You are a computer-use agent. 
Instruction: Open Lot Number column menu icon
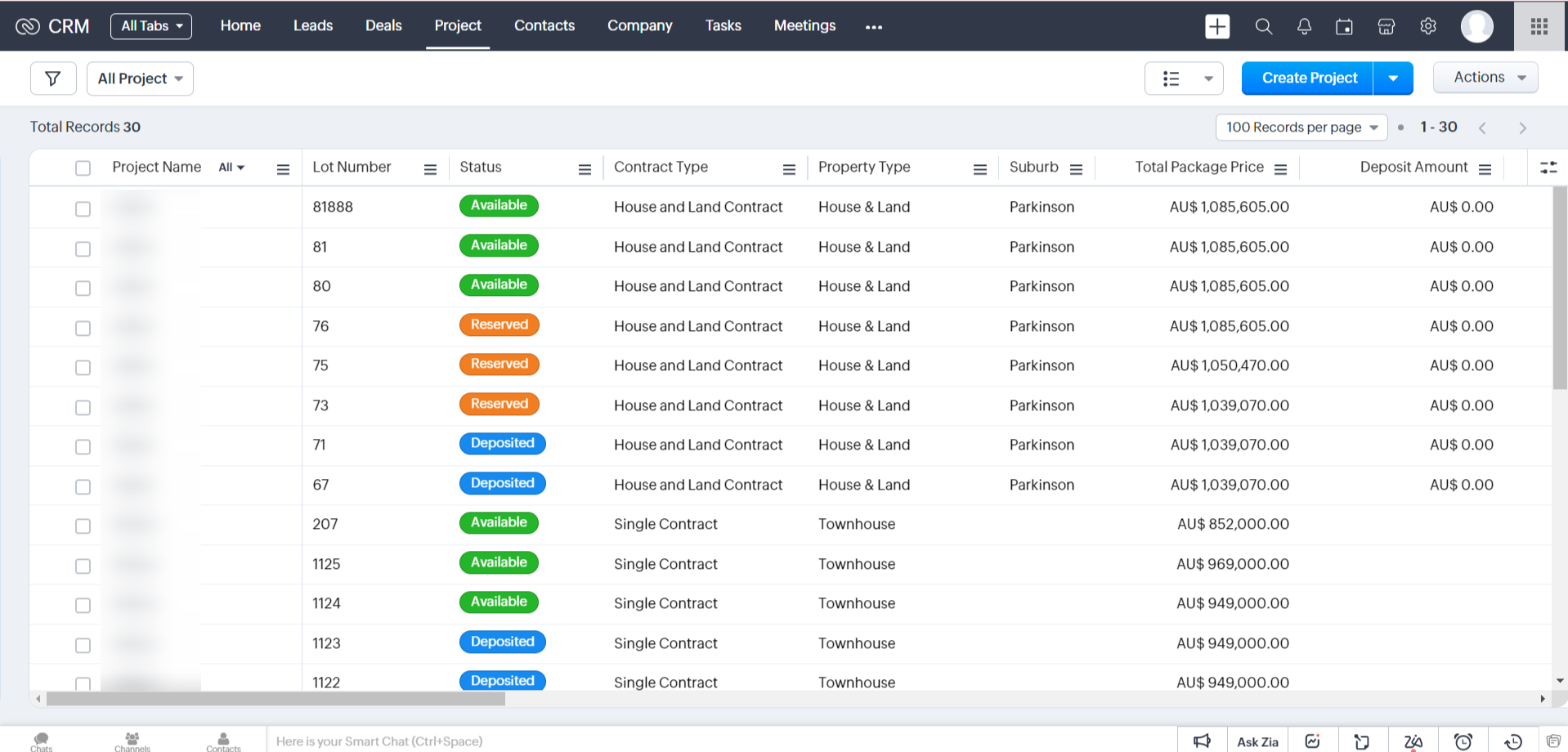[x=430, y=169]
